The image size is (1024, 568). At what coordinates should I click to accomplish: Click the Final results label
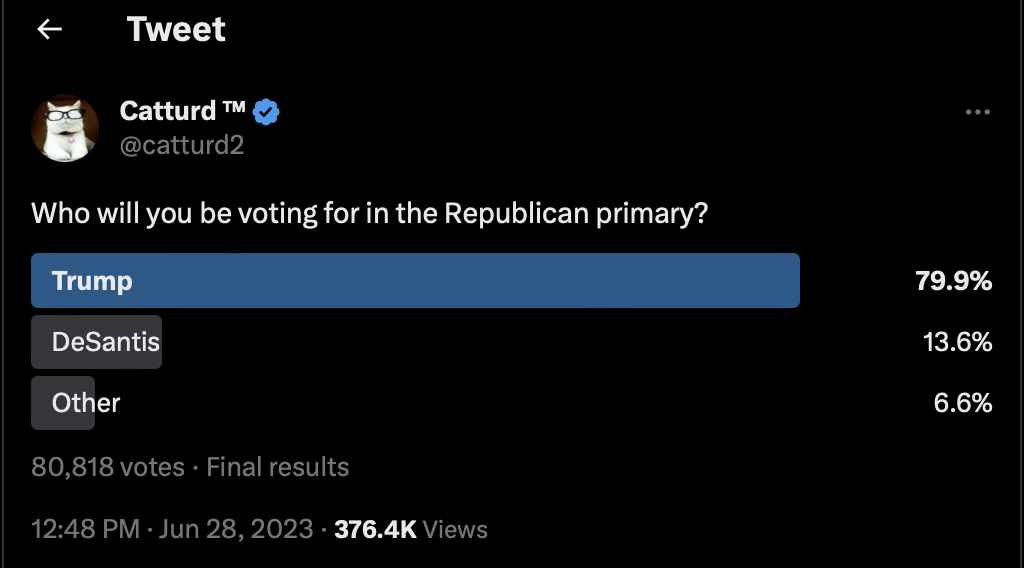pyautogui.click(x=278, y=467)
